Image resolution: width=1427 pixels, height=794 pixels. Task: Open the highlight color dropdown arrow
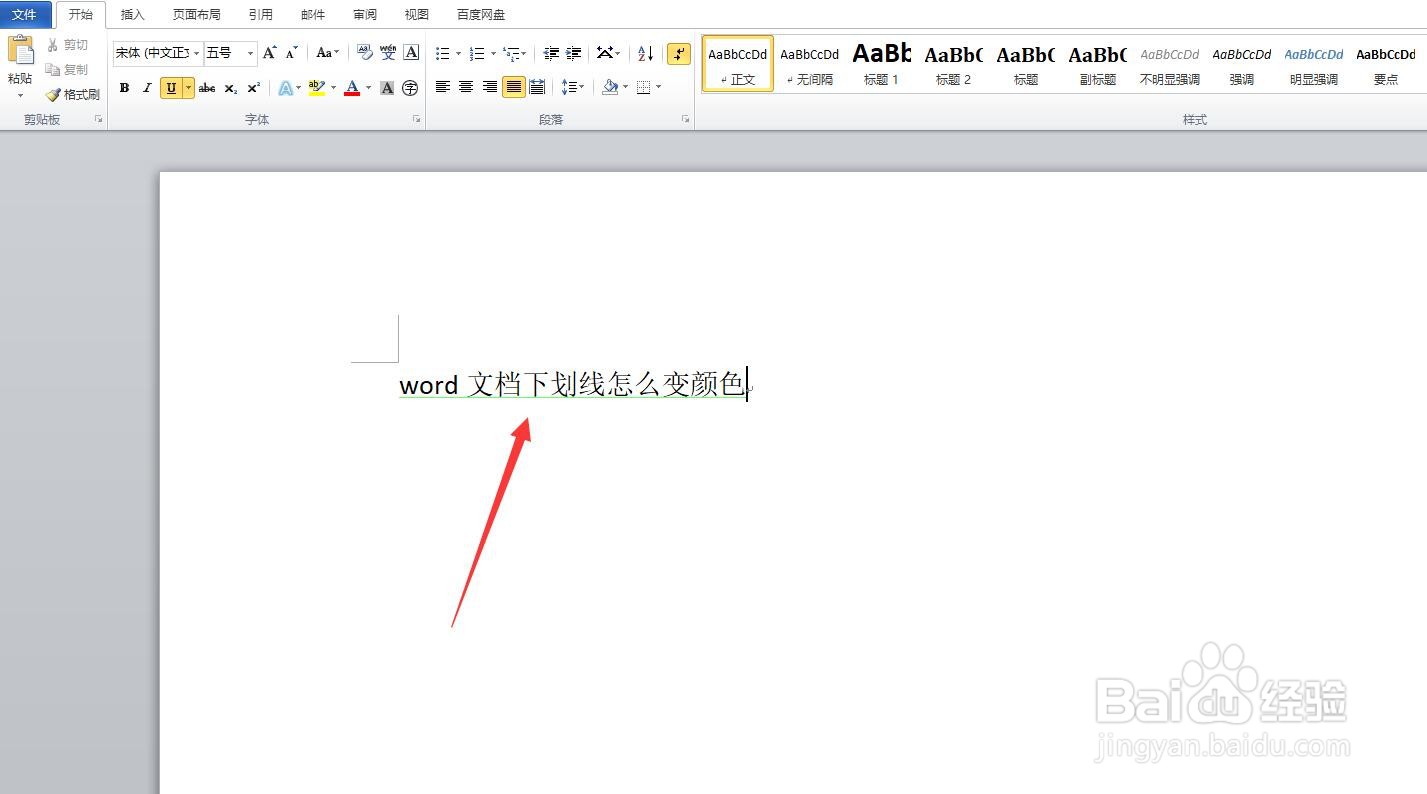coord(333,88)
